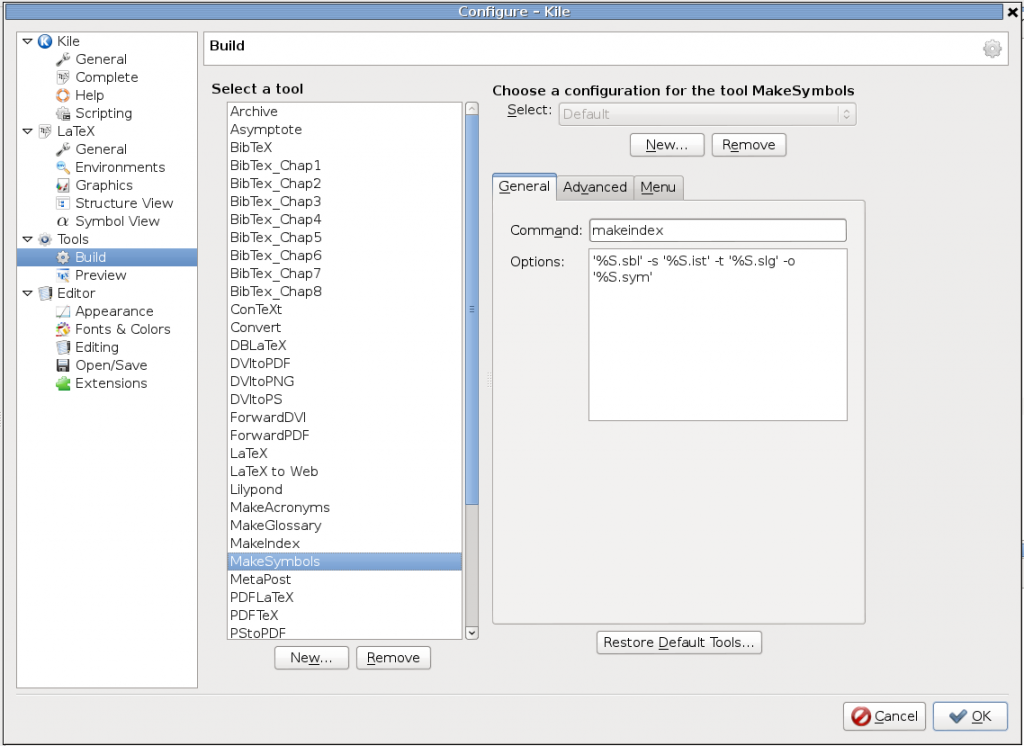Select the ForwardPDF tool
The image size is (1024, 746).
click(344, 436)
